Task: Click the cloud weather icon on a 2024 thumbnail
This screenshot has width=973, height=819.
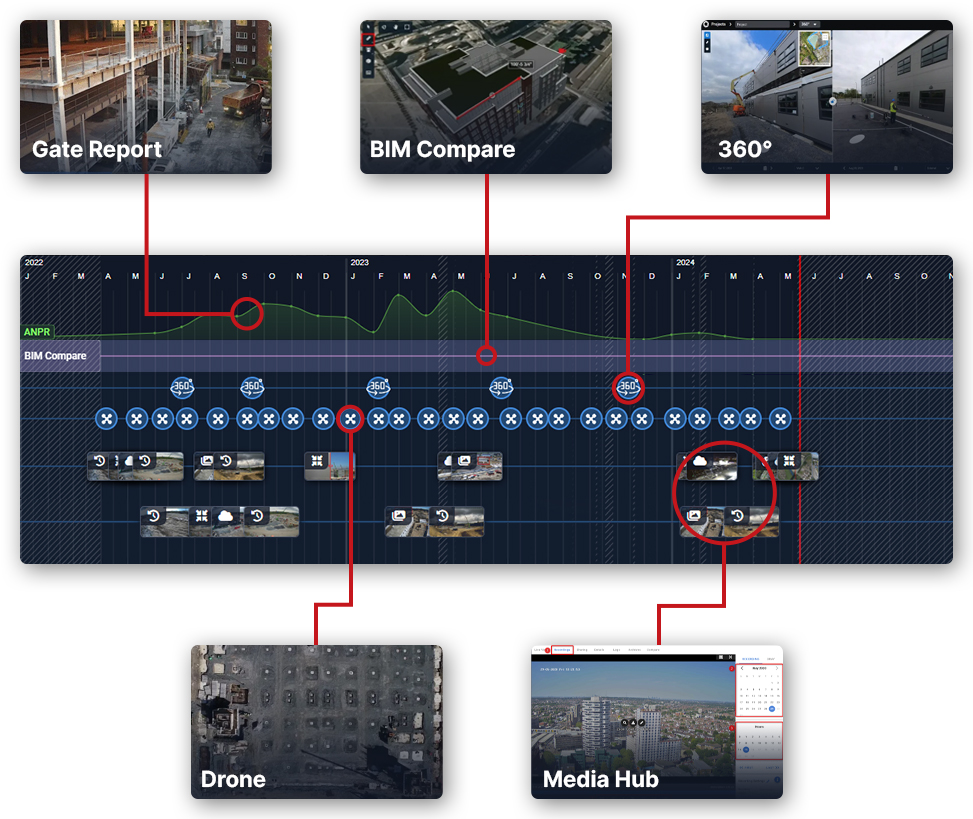Action: [x=700, y=461]
